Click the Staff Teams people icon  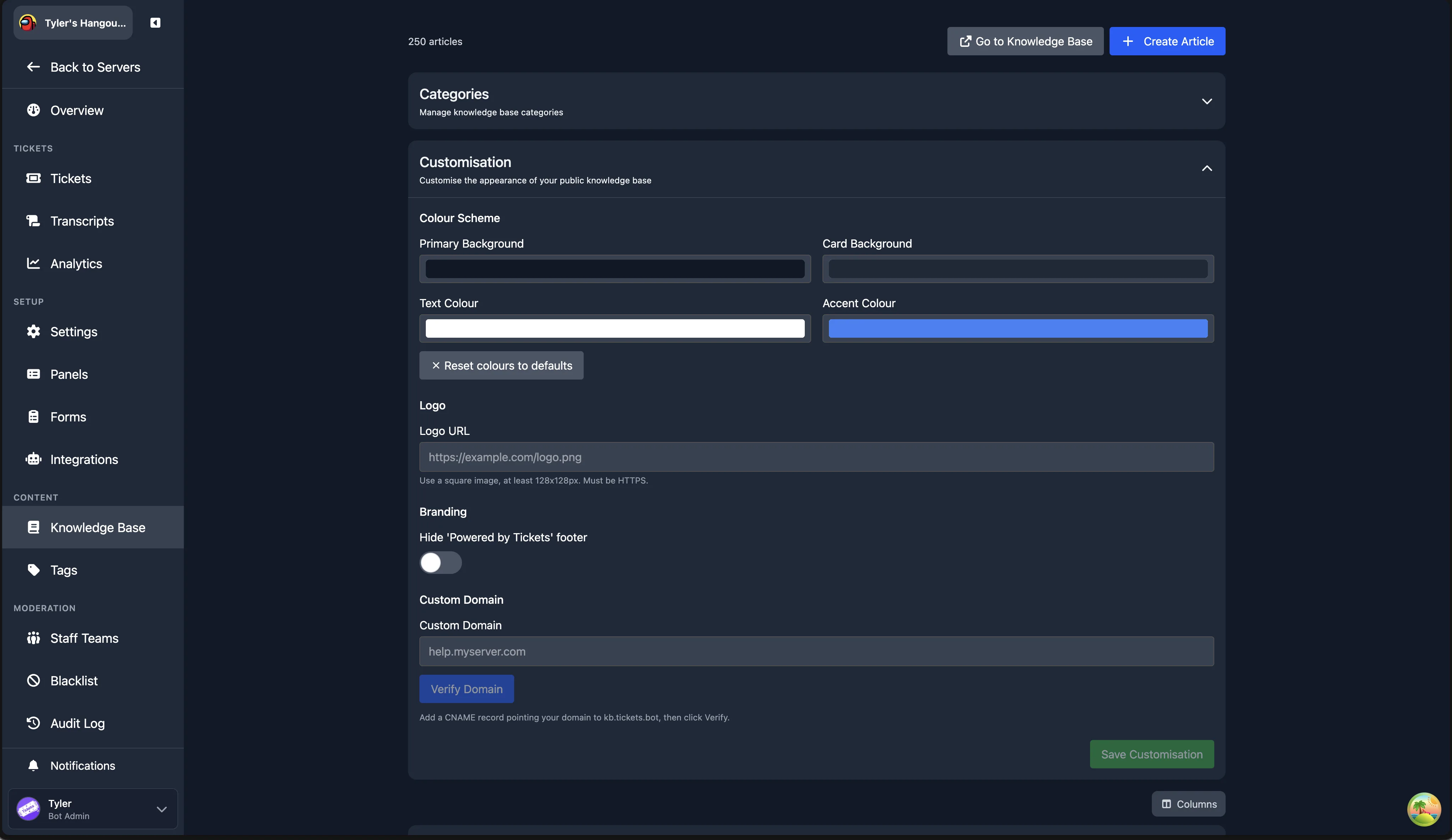tap(33, 638)
